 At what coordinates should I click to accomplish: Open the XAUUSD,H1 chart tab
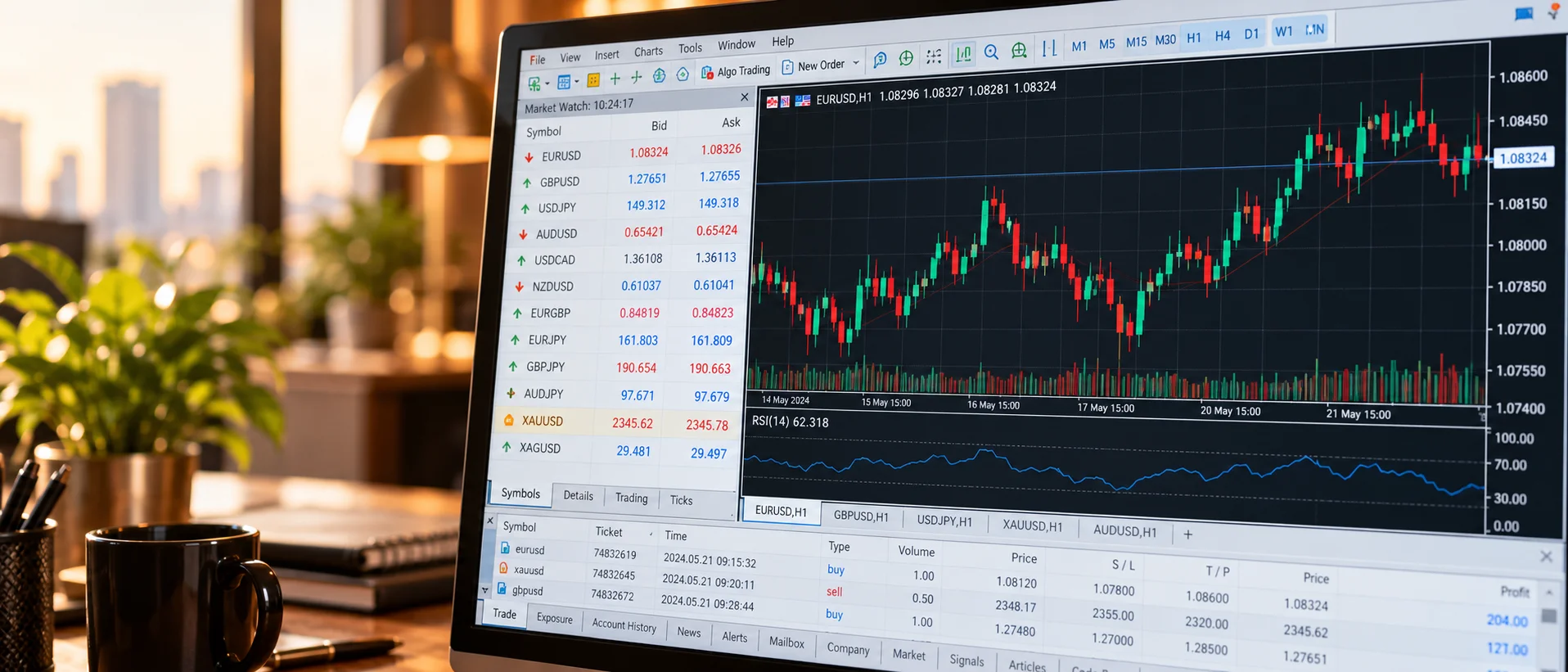coord(1033,525)
